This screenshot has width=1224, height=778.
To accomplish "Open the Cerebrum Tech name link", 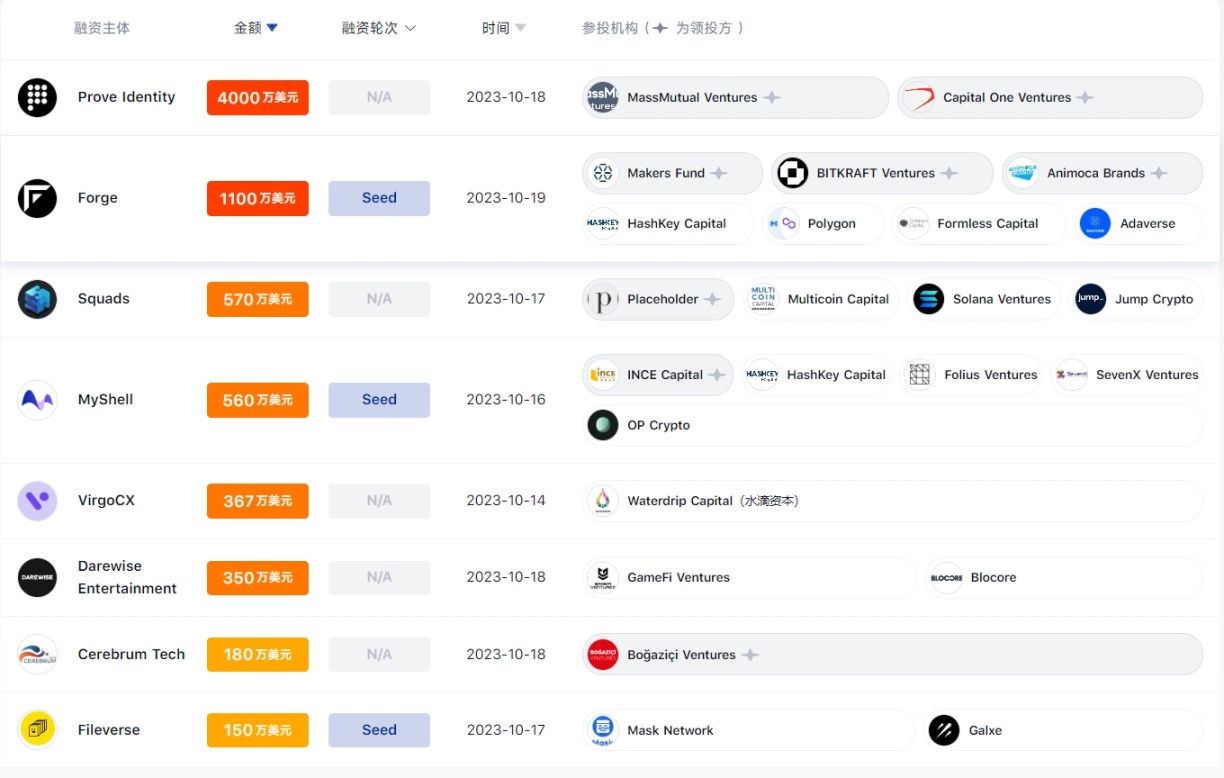I will pos(132,654).
